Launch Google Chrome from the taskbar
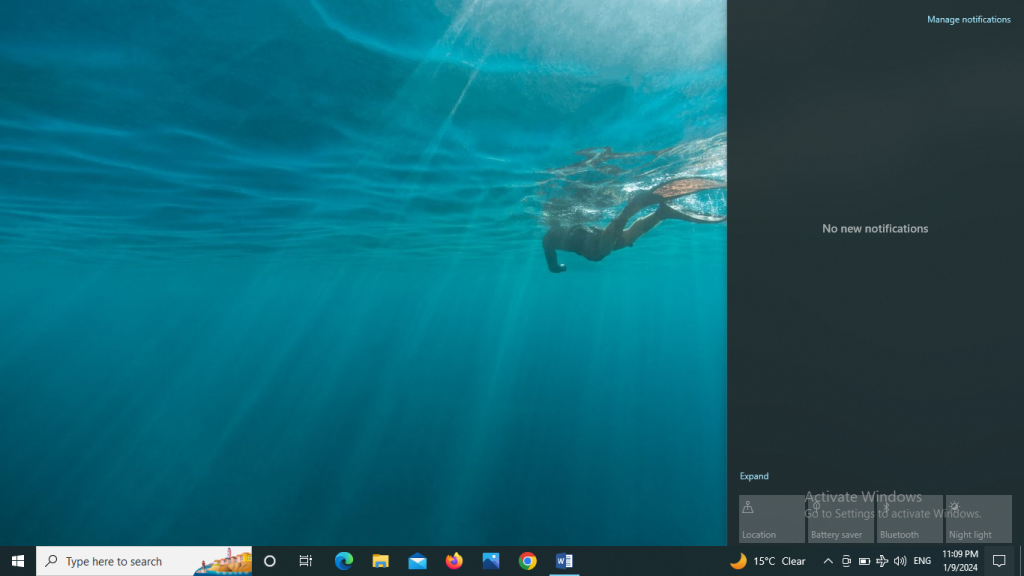1024x576 pixels. (x=528, y=561)
